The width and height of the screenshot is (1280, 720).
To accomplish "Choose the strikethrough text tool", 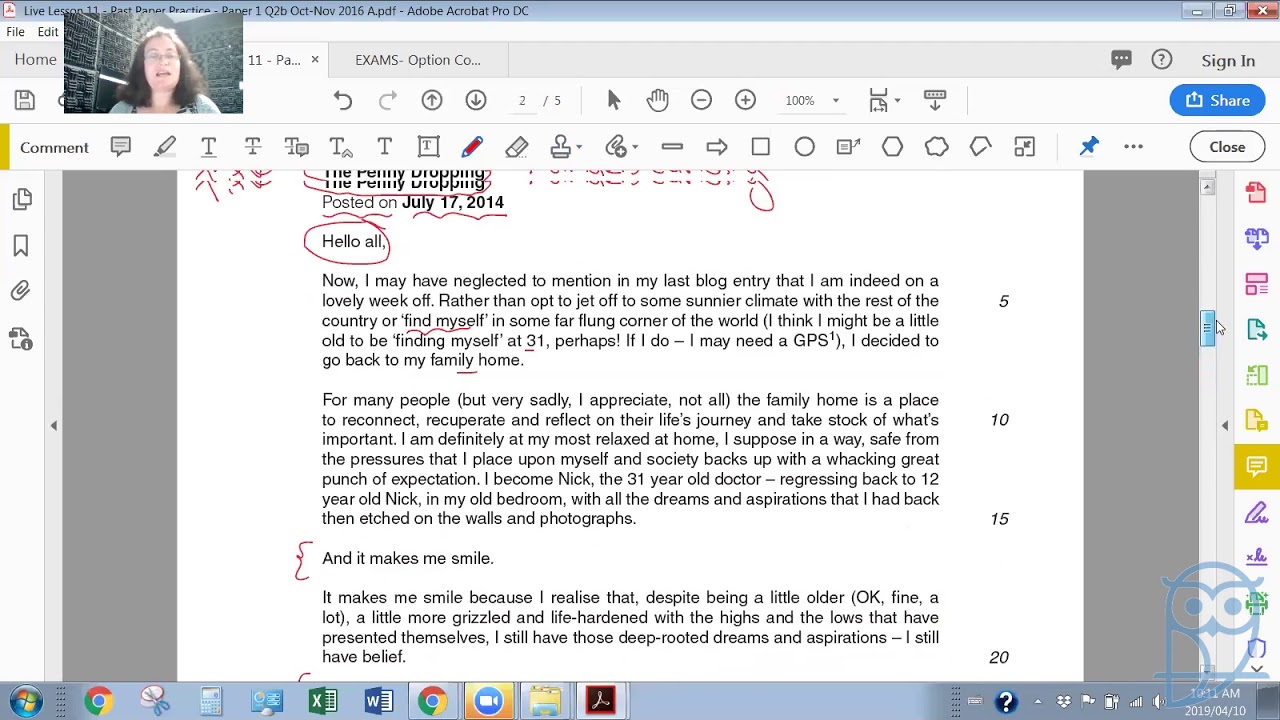I will click(253, 147).
